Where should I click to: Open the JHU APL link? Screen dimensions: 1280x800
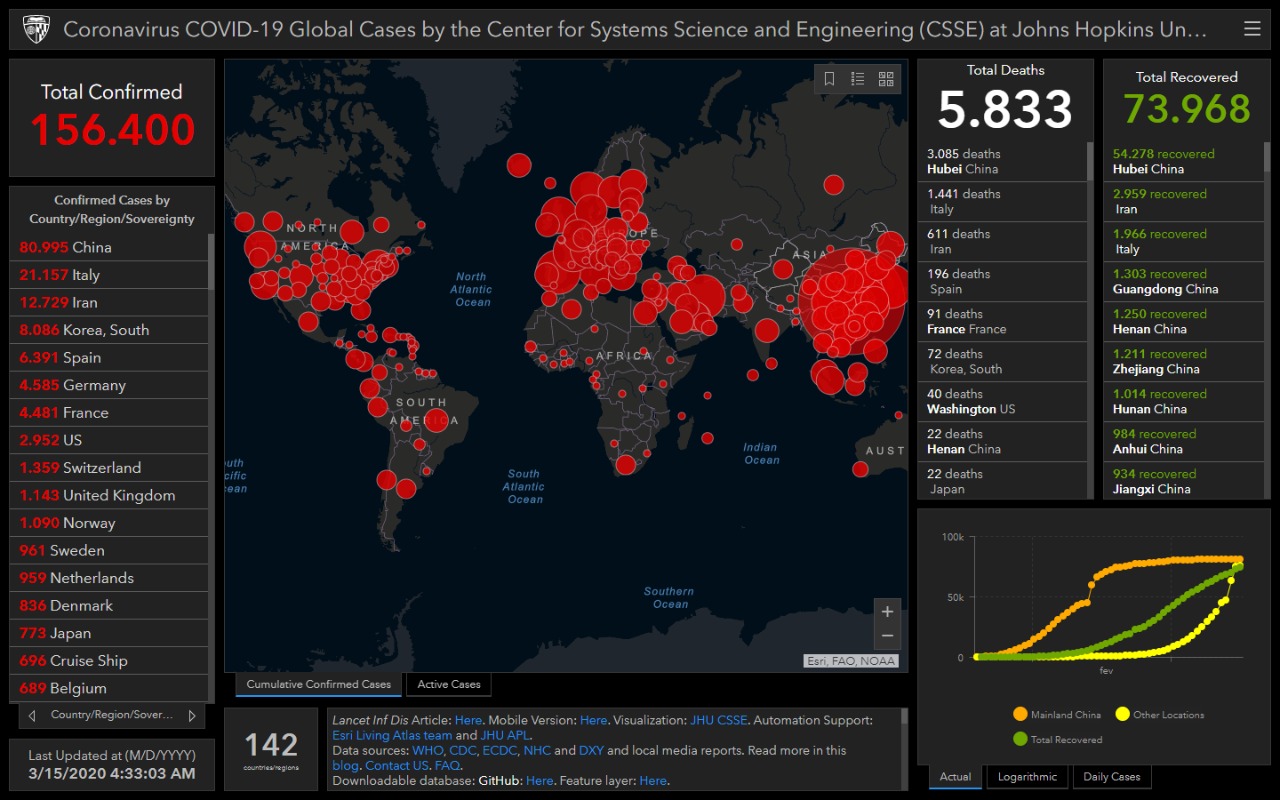(x=504, y=735)
